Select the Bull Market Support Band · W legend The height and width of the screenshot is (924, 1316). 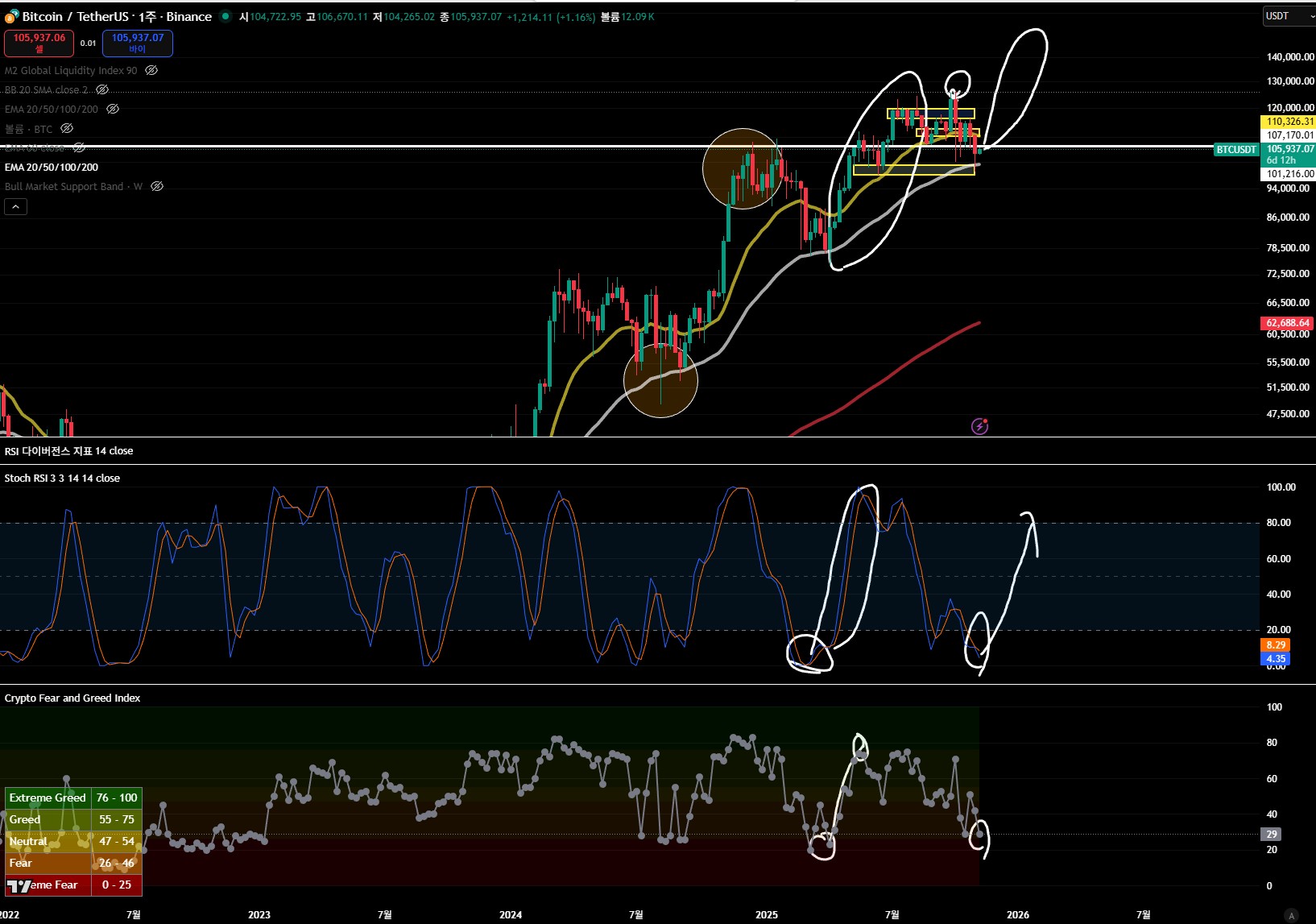coord(74,186)
